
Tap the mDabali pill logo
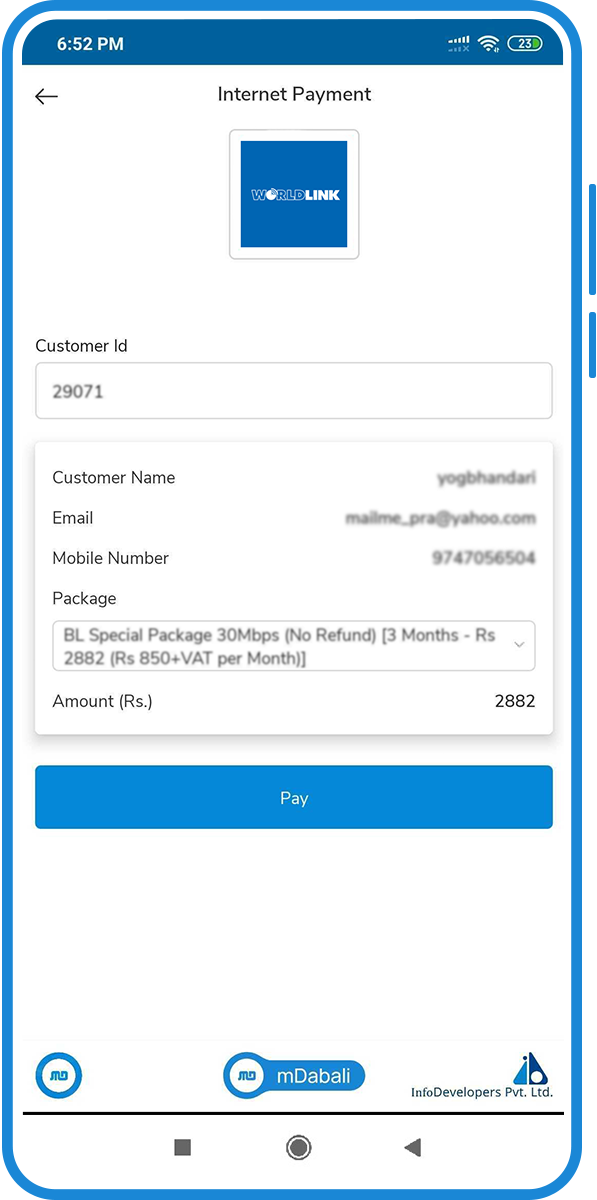click(x=294, y=1076)
